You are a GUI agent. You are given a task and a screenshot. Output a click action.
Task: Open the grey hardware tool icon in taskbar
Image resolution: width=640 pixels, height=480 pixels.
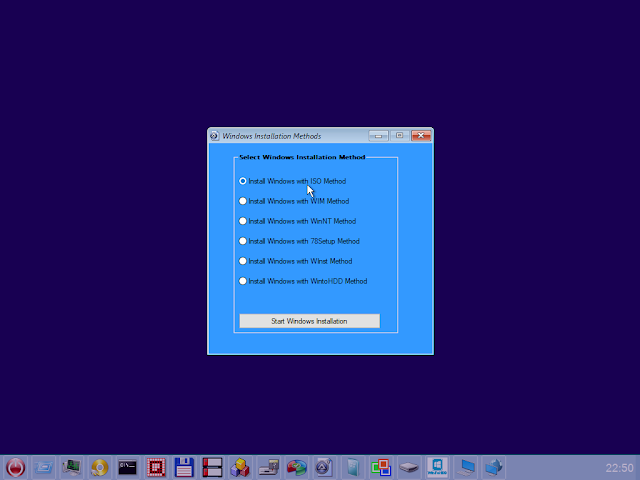click(x=268, y=467)
